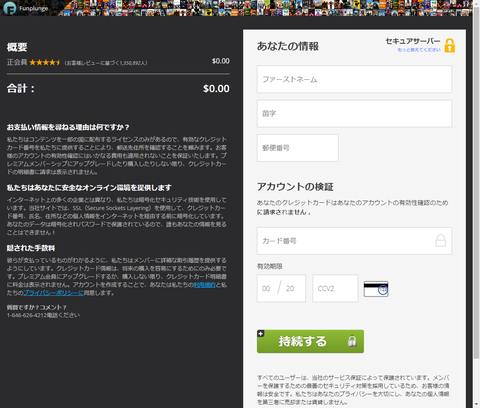Click the total $0.00 amount
Viewport: 480px width, 408px height.
[x=216, y=88]
